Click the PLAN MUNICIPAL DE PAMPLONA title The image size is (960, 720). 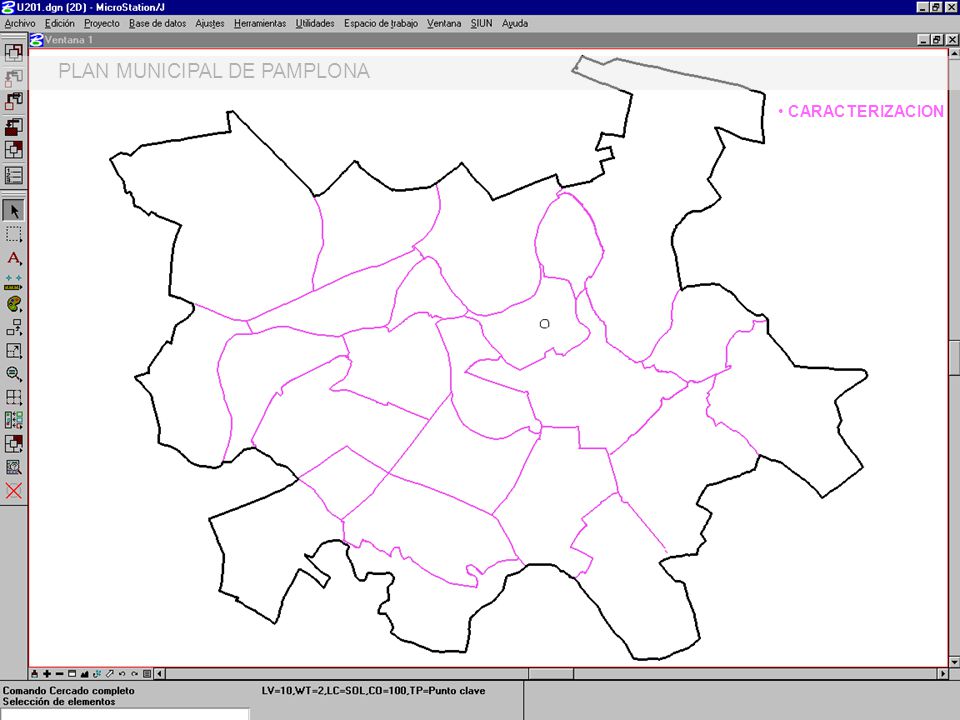tap(214, 71)
